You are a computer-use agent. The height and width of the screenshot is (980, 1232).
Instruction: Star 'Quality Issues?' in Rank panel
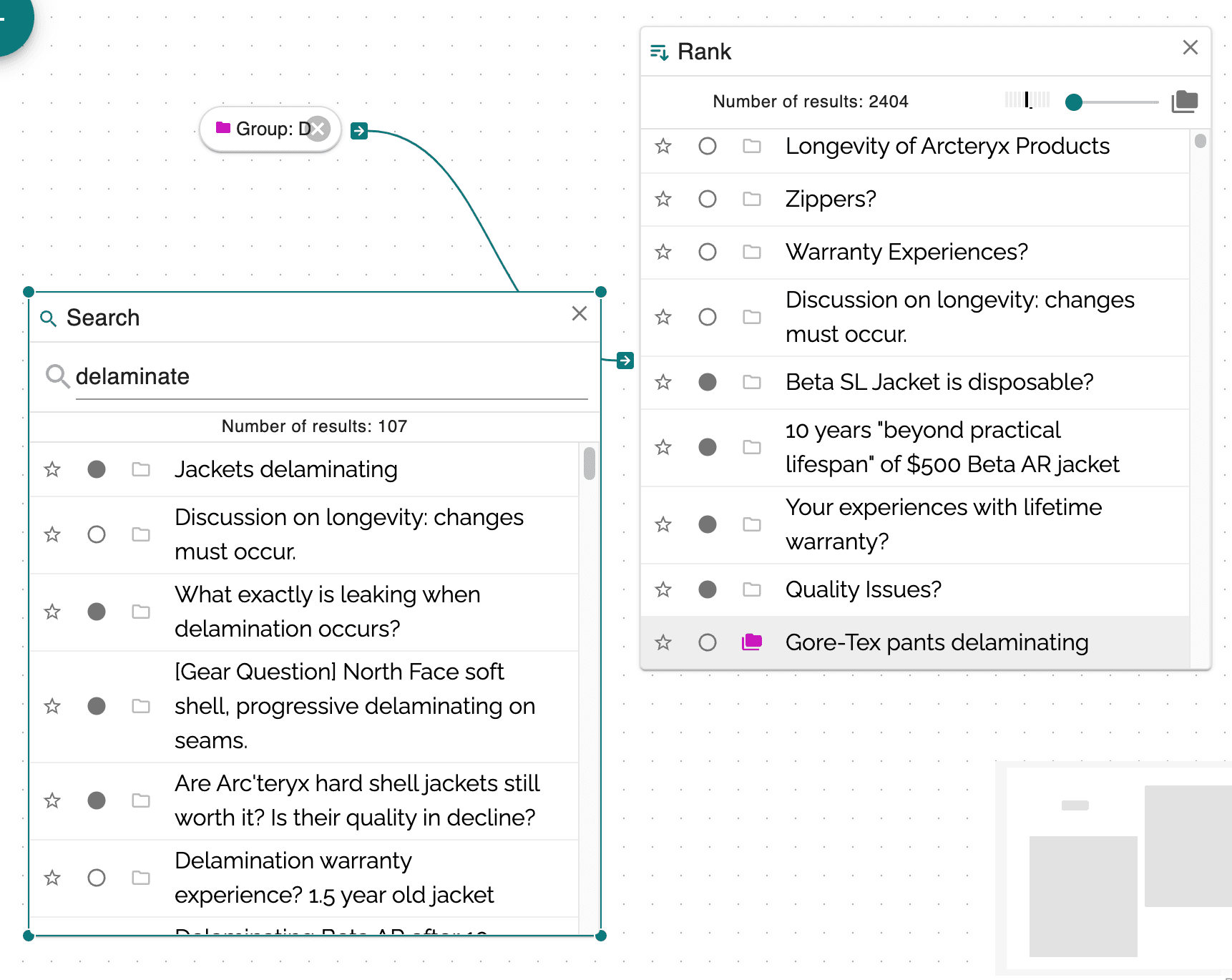(x=663, y=590)
